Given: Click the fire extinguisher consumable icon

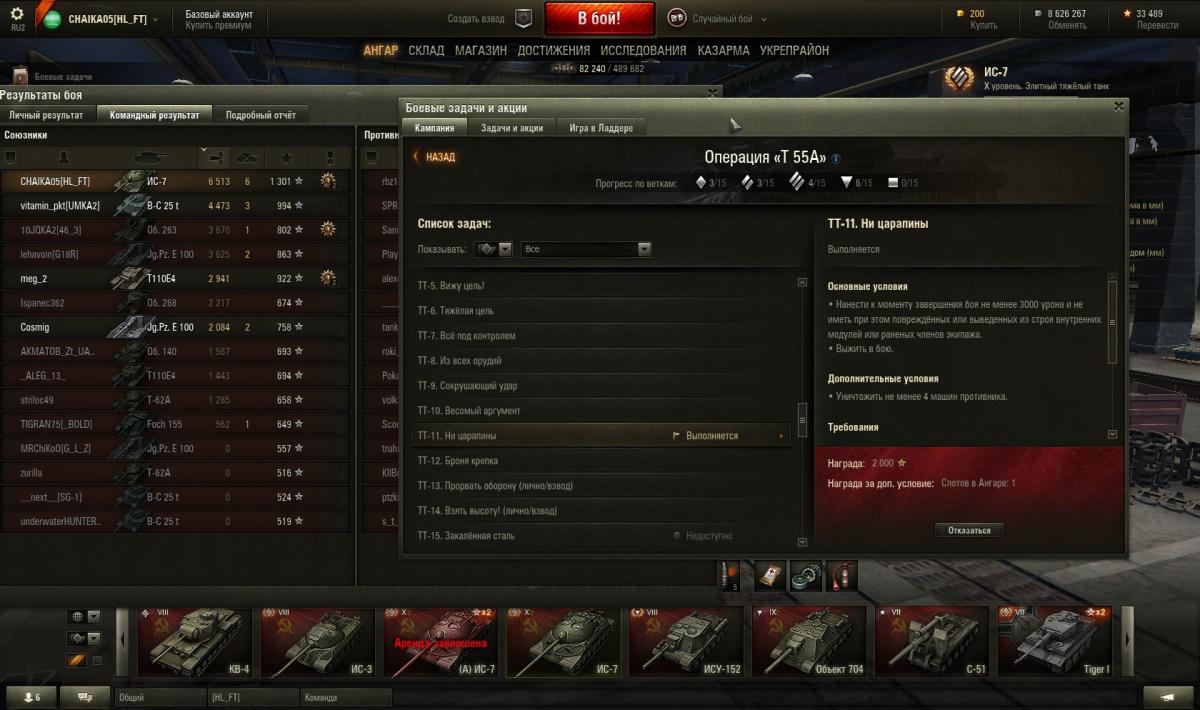Looking at the screenshot, I should pyautogui.click(x=842, y=574).
